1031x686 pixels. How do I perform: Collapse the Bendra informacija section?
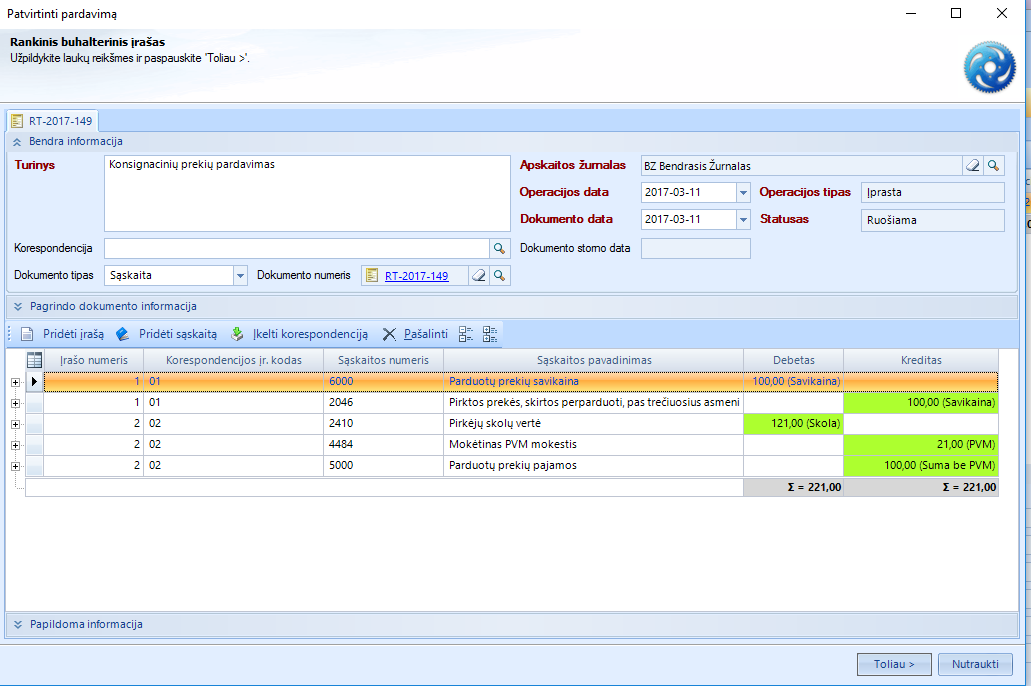tap(17, 141)
